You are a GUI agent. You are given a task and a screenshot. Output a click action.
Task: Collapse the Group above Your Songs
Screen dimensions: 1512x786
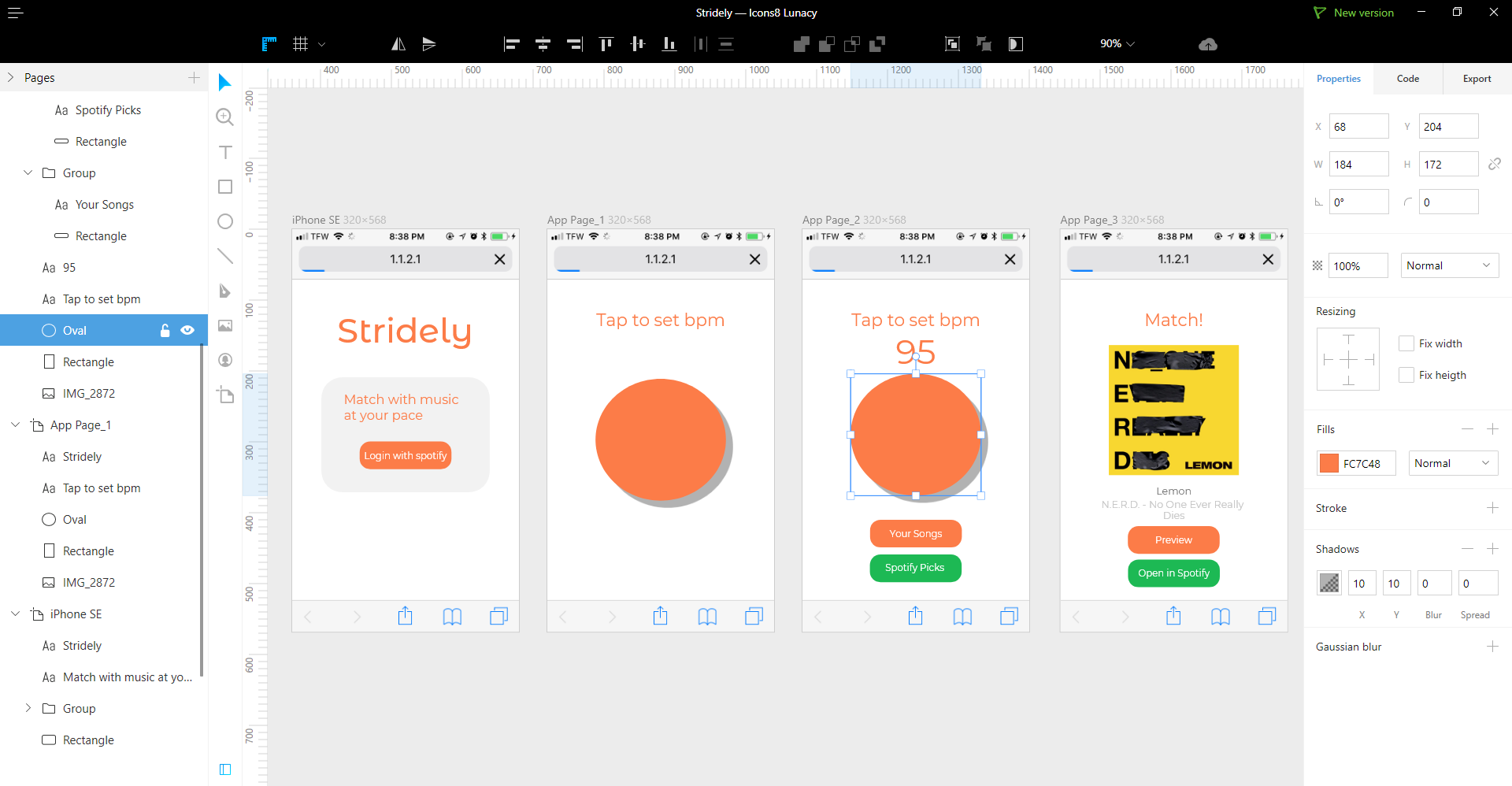click(x=28, y=172)
